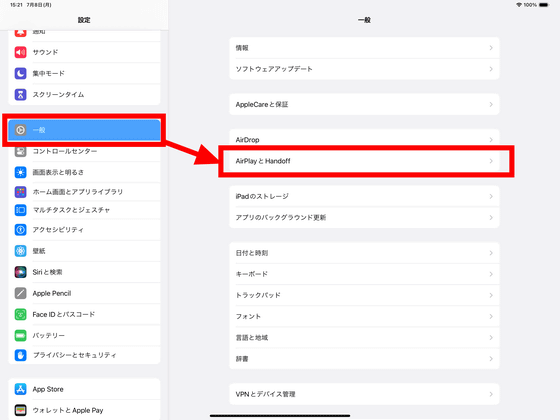Tap the Apple Pencil label
Screen dimensions: 560x420
[52, 293]
